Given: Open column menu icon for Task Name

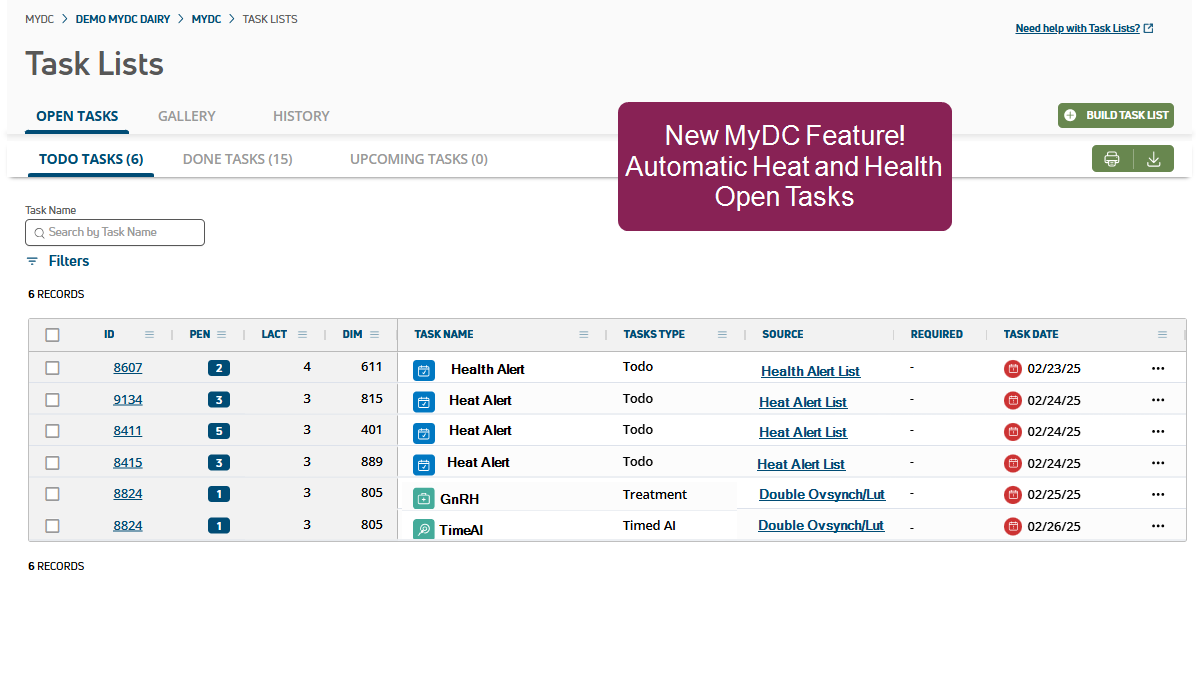Looking at the screenshot, I should (584, 335).
